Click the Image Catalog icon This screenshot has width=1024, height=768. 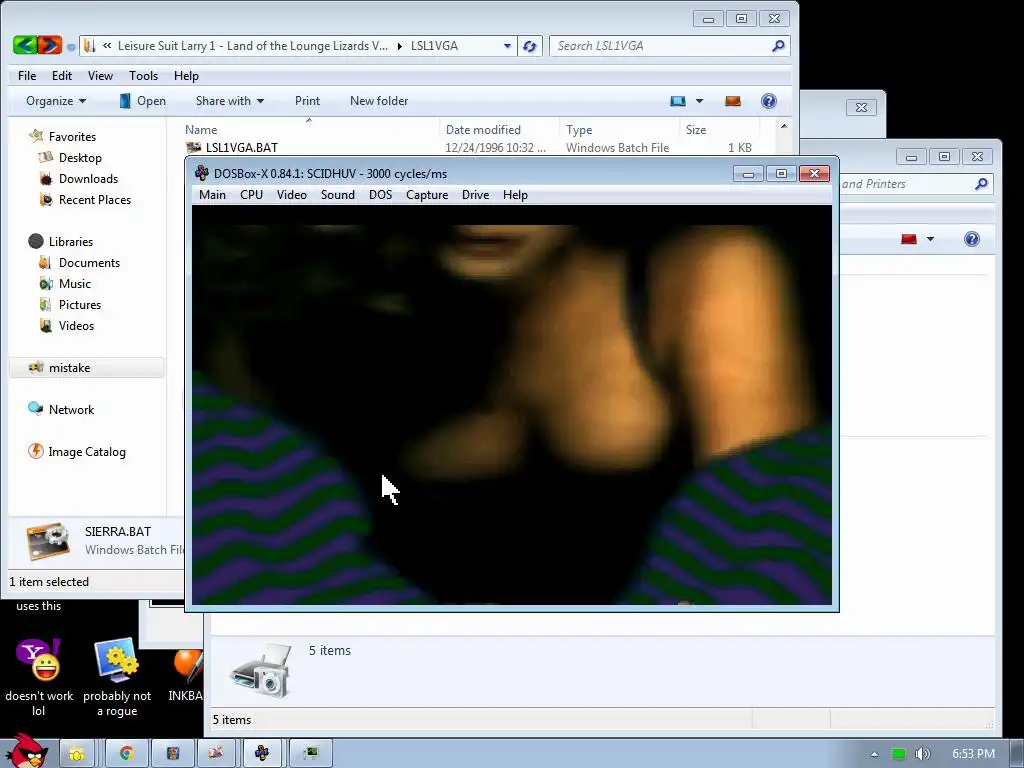click(x=36, y=451)
